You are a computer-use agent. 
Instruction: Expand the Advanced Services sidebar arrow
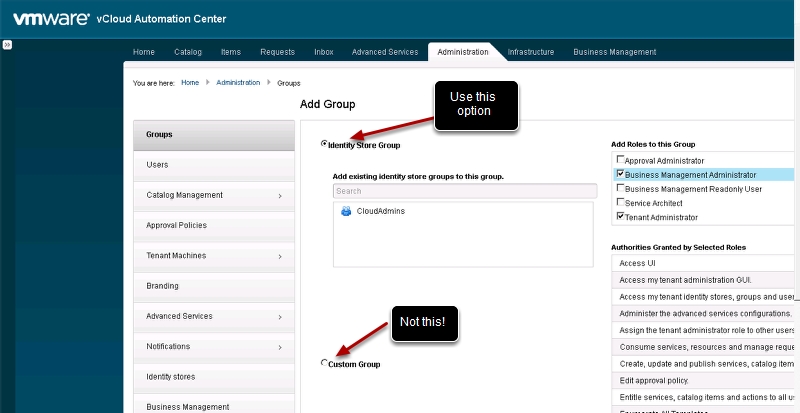pyautogui.click(x=280, y=317)
